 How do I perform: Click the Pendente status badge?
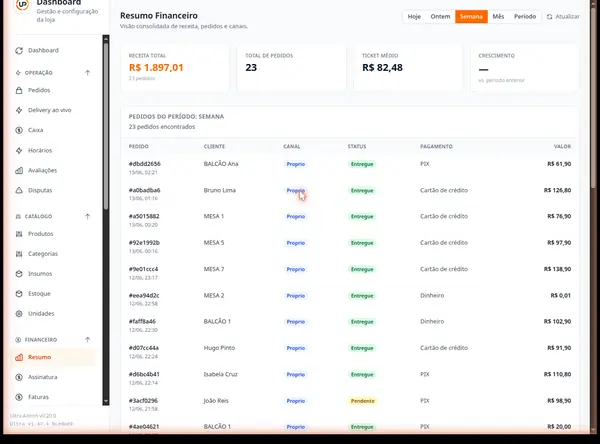362,401
